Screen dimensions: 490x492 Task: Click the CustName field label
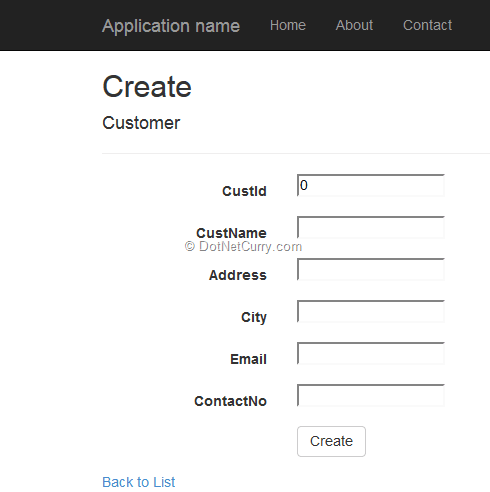[231, 233]
